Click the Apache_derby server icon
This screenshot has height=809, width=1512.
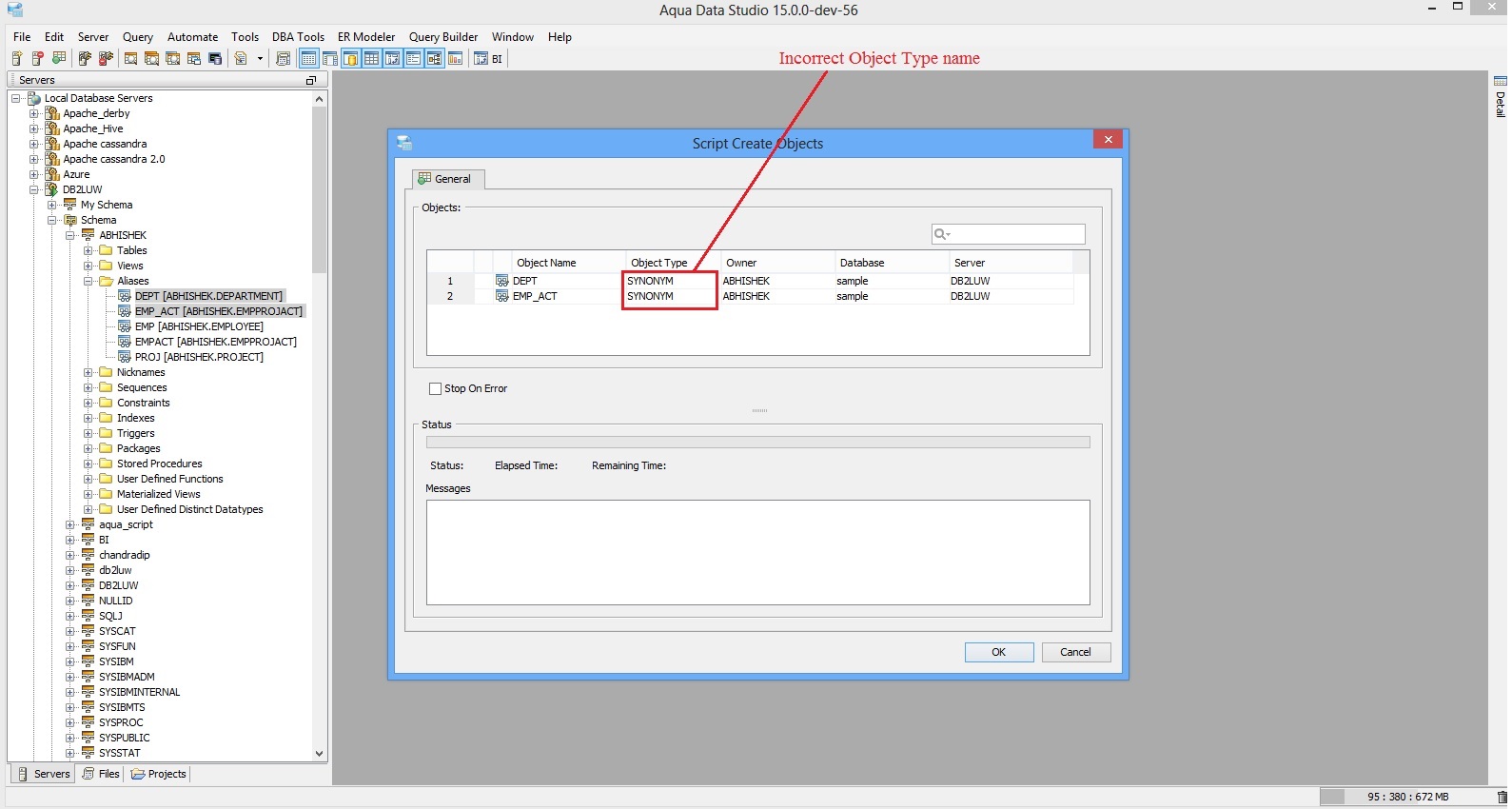(52, 113)
